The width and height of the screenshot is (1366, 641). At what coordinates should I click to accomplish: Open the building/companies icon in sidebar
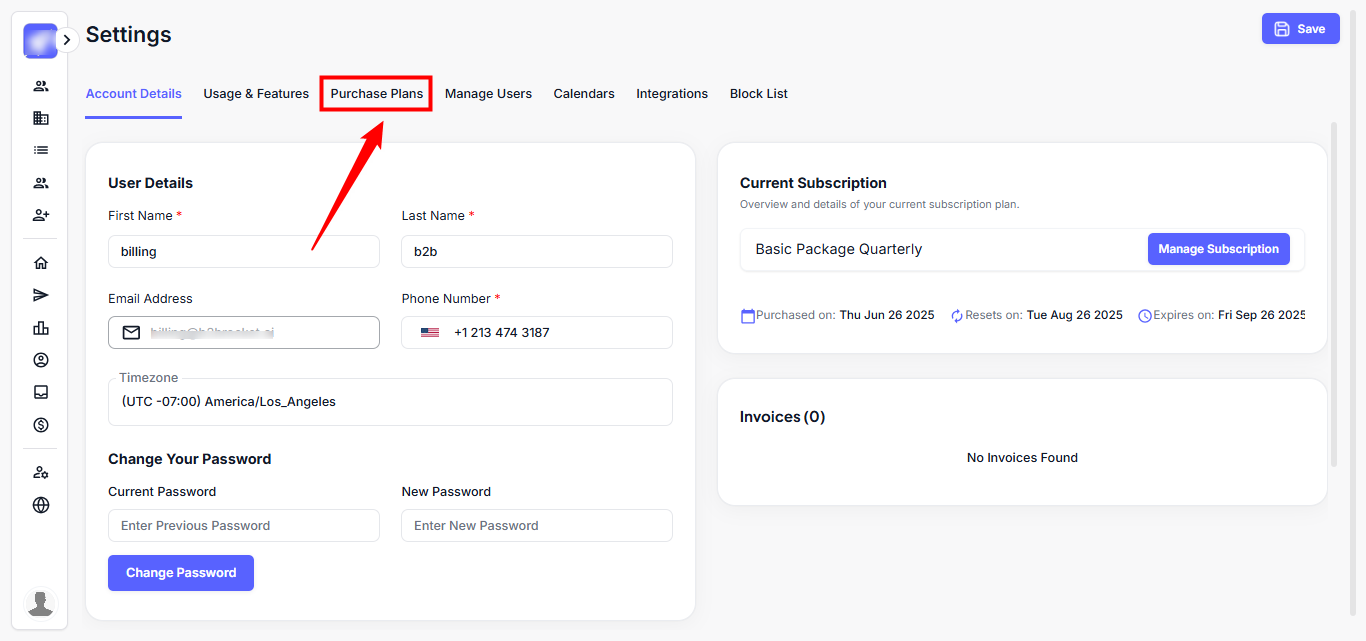point(41,118)
